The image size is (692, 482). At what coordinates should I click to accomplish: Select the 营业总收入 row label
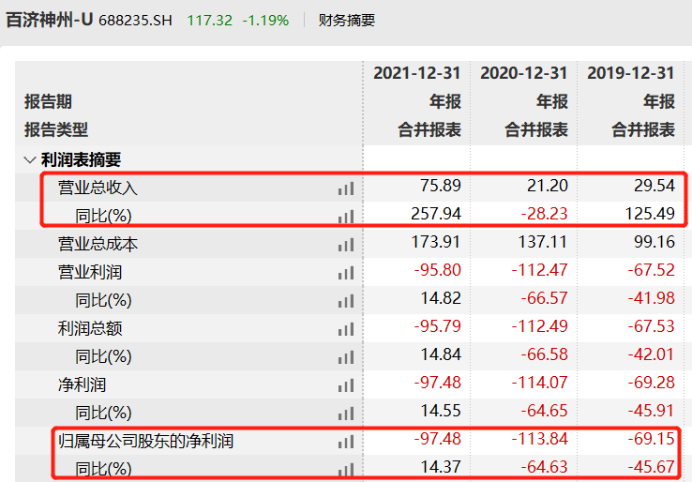tap(98, 188)
